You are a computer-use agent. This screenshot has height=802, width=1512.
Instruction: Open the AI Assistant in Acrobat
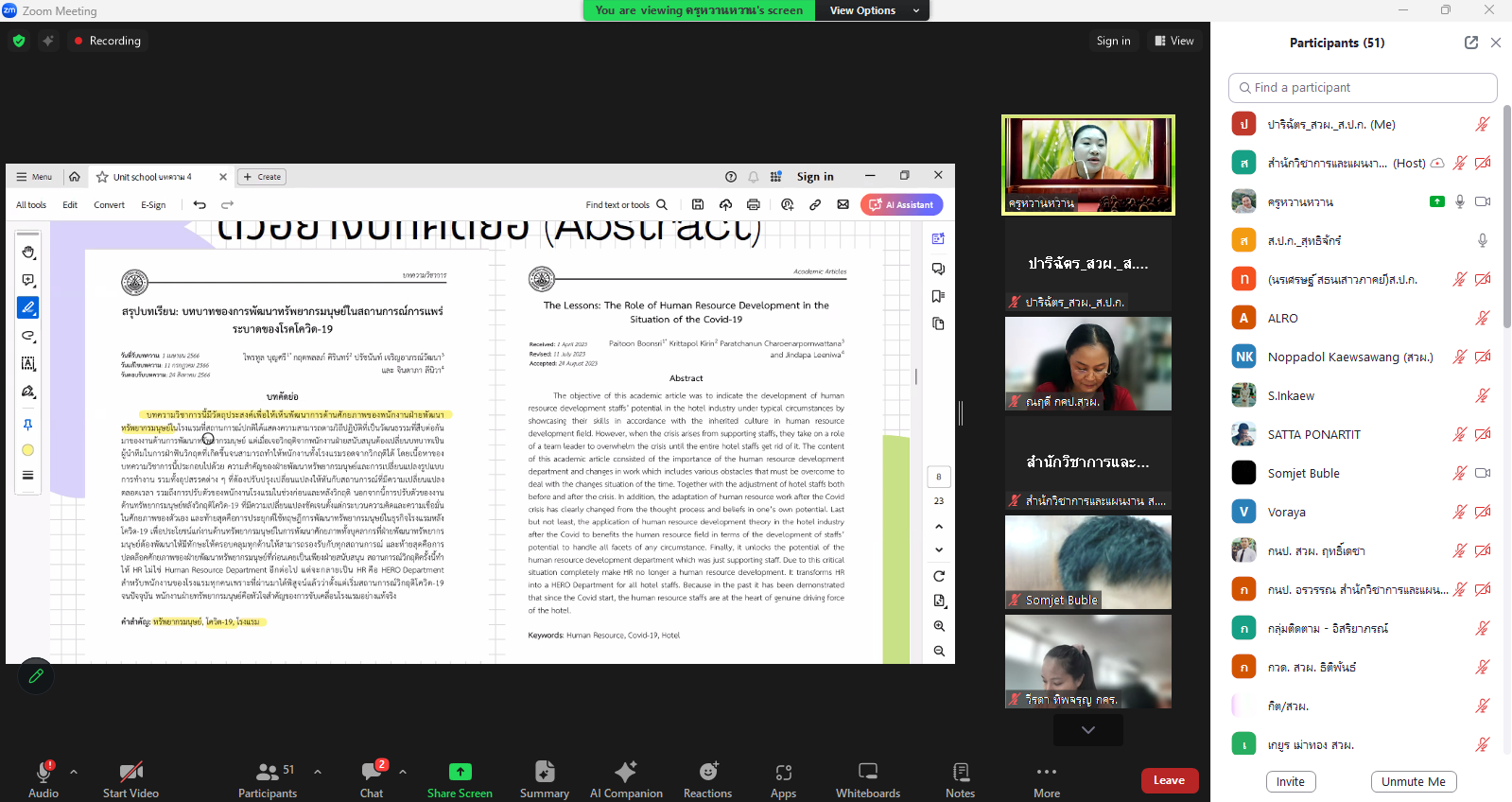(901, 204)
